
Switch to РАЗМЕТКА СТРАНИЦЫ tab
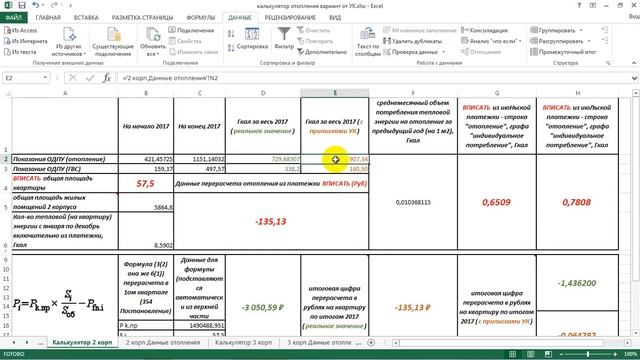(142, 18)
